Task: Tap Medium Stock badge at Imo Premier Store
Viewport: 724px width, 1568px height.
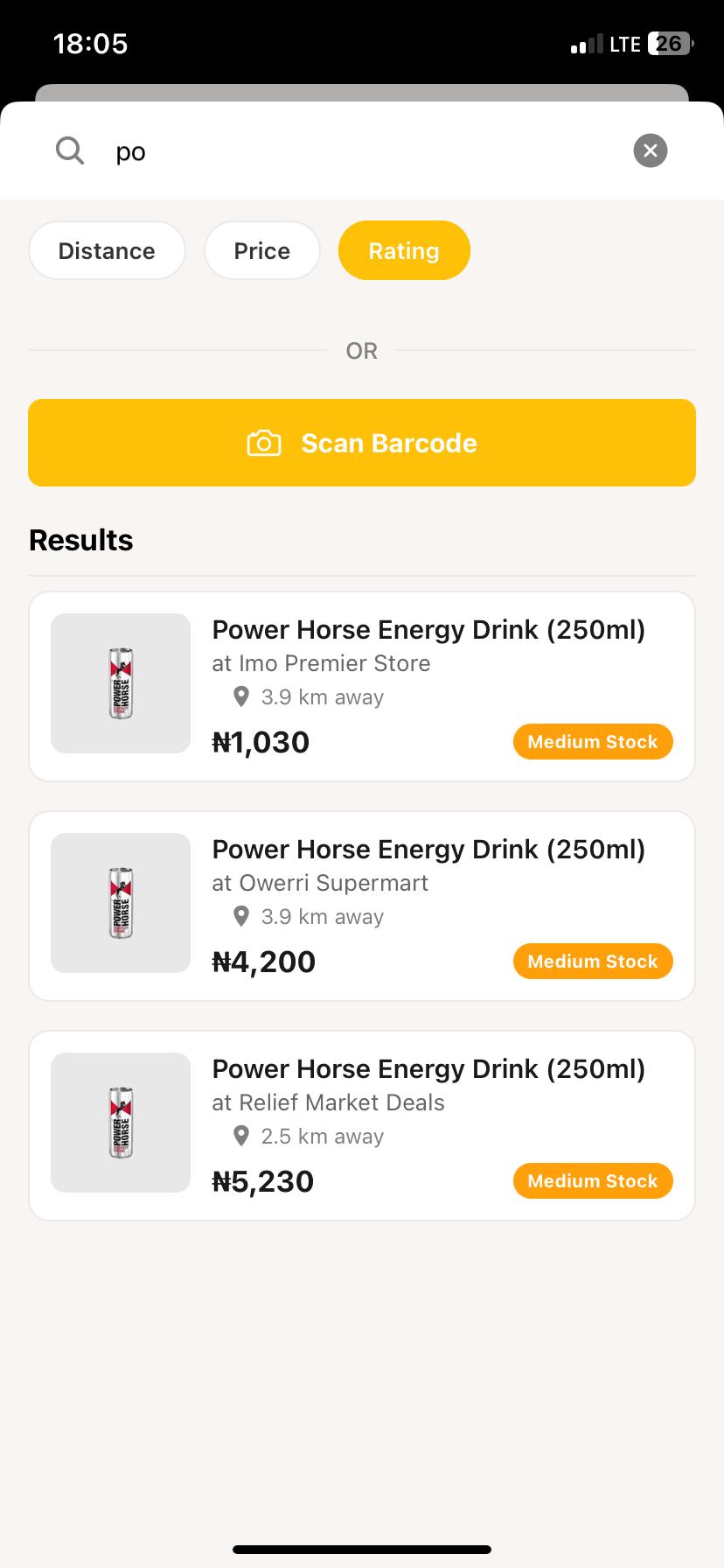Action: point(592,742)
